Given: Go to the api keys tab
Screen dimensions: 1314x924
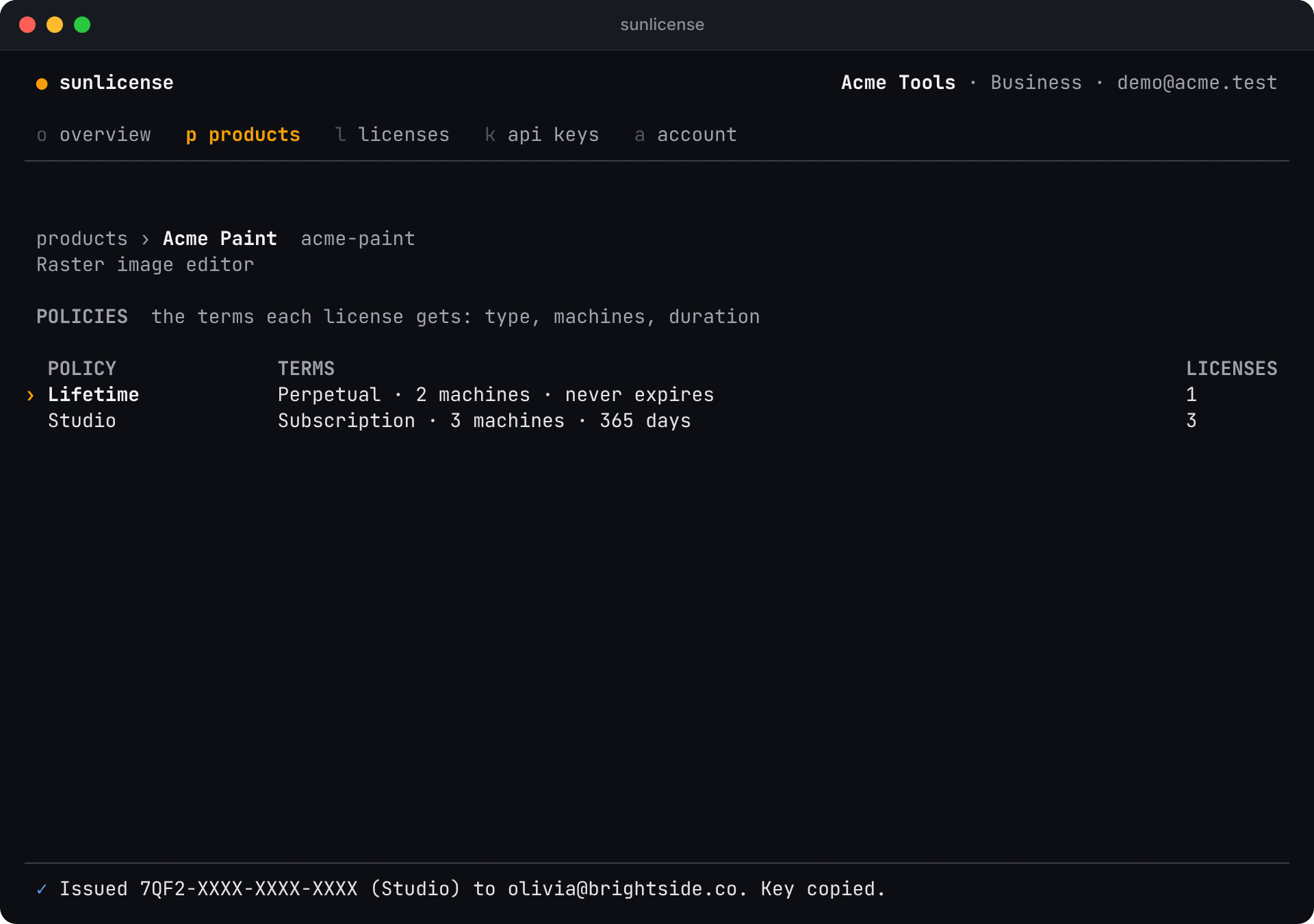Looking at the screenshot, I should click(542, 135).
